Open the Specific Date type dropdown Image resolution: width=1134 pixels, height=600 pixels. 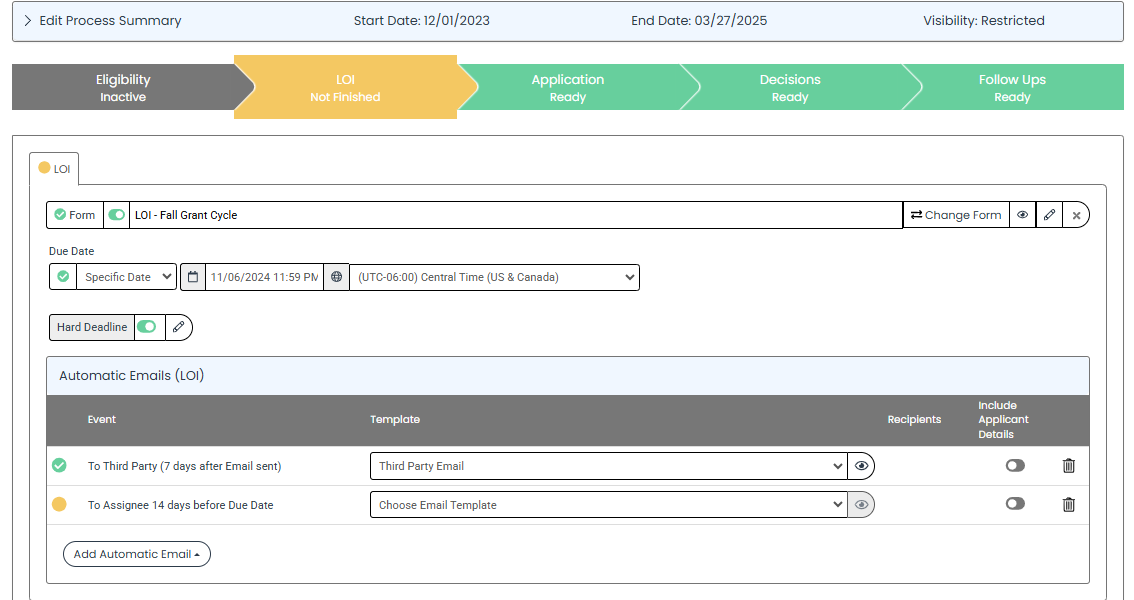[127, 277]
